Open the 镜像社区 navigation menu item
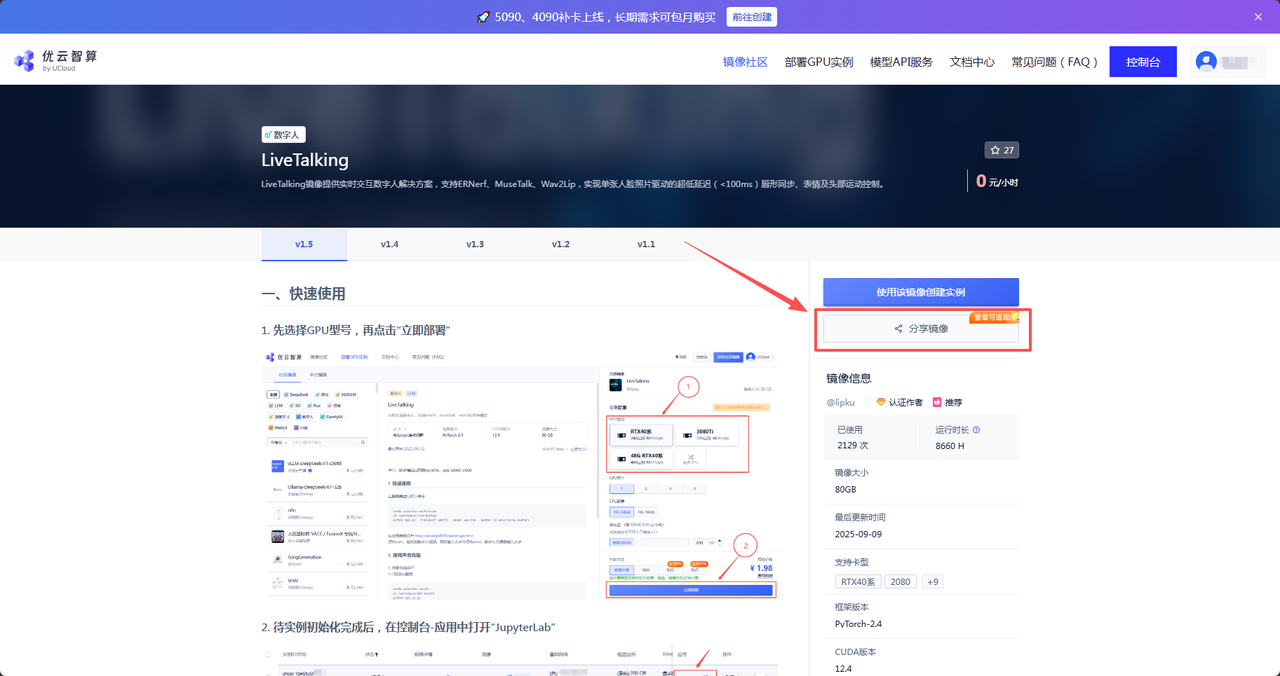Image resolution: width=1280 pixels, height=676 pixels. point(744,61)
